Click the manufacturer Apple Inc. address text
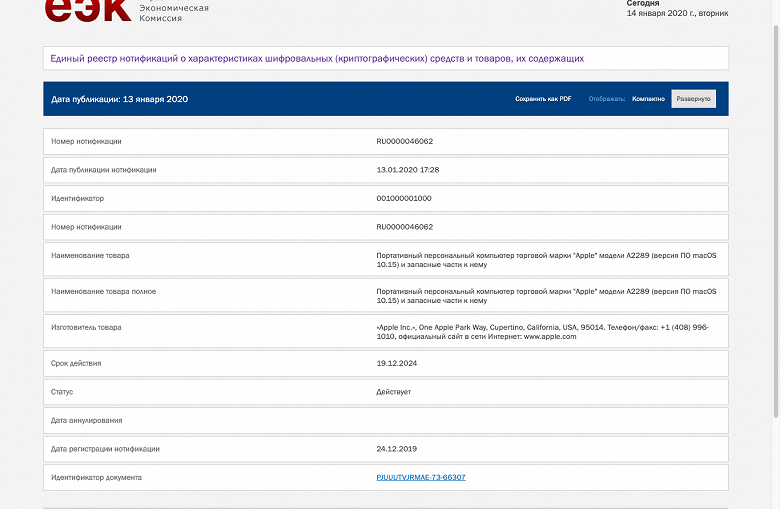Viewport: 780px width, 509px height. point(542,332)
